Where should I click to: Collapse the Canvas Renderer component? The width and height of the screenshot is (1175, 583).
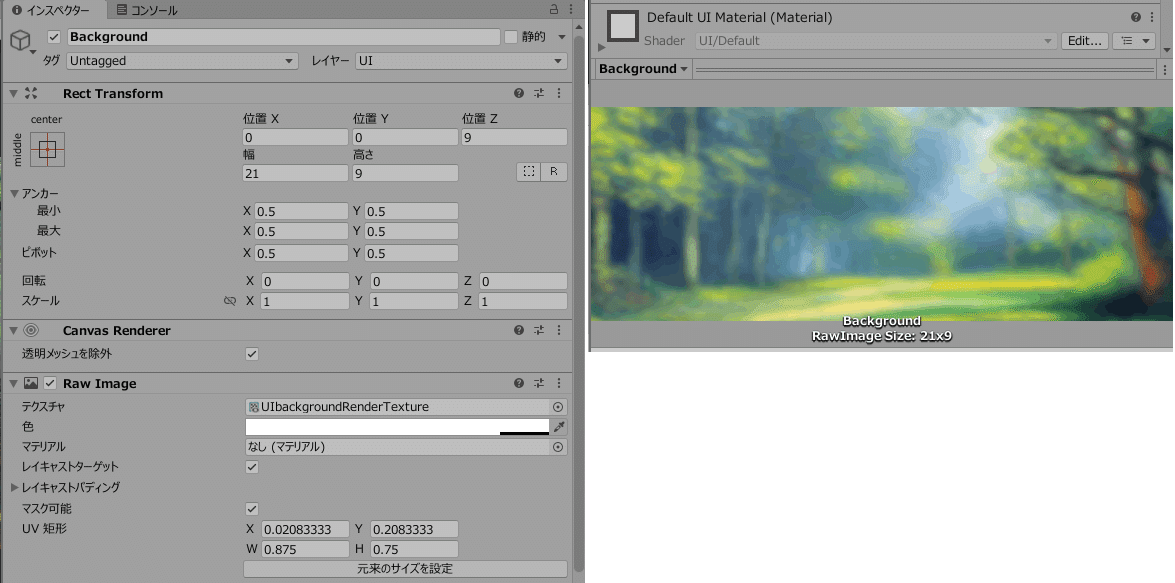[13, 330]
